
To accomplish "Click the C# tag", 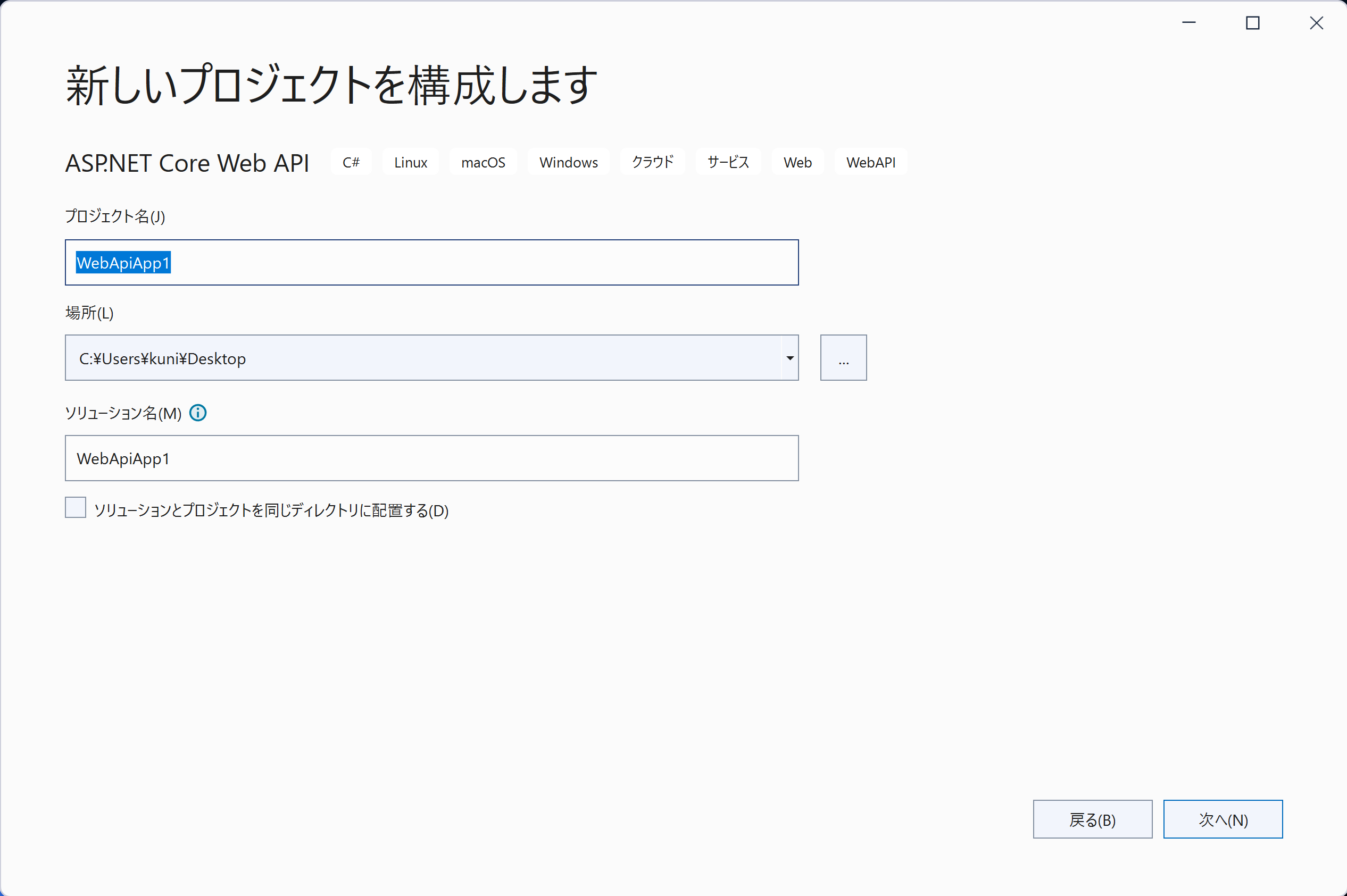I will [351, 162].
